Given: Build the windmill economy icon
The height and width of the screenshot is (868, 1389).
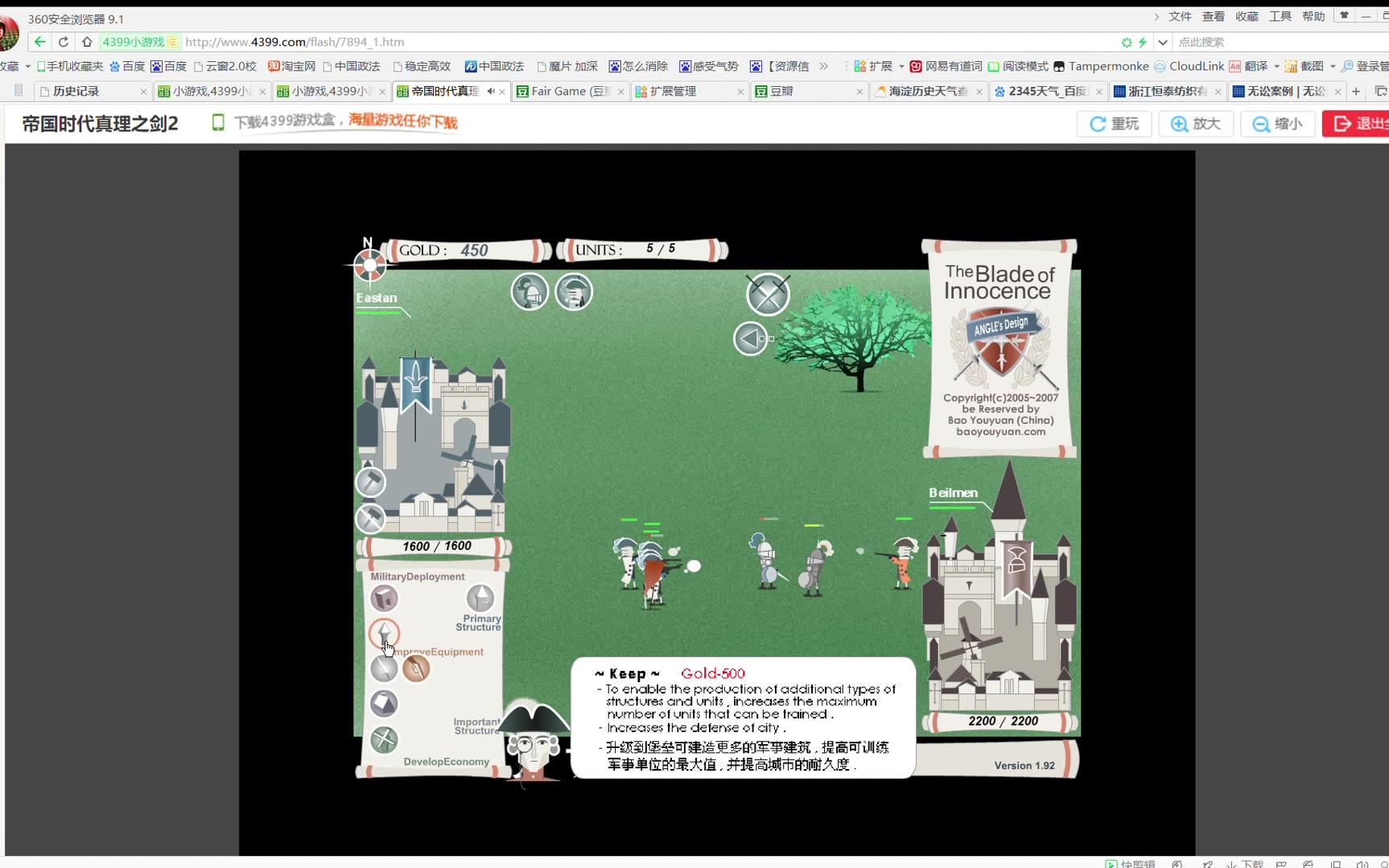Looking at the screenshot, I should (x=384, y=739).
